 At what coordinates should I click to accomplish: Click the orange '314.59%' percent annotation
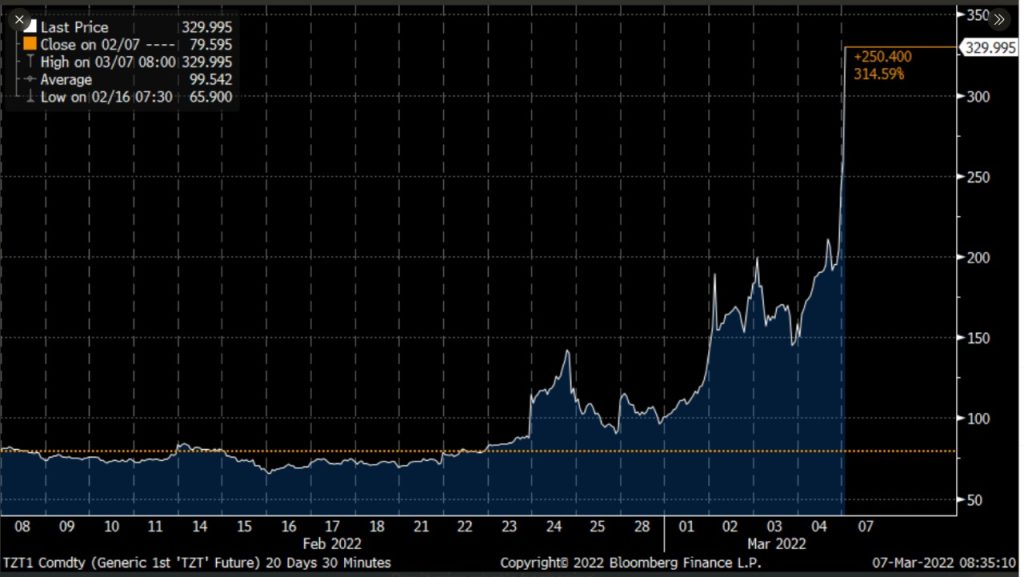(879, 74)
